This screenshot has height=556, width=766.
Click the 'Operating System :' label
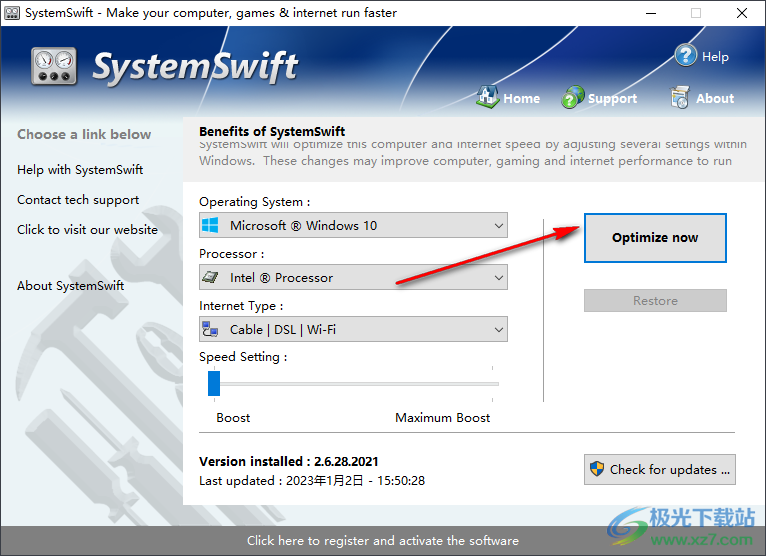click(255, 202)
